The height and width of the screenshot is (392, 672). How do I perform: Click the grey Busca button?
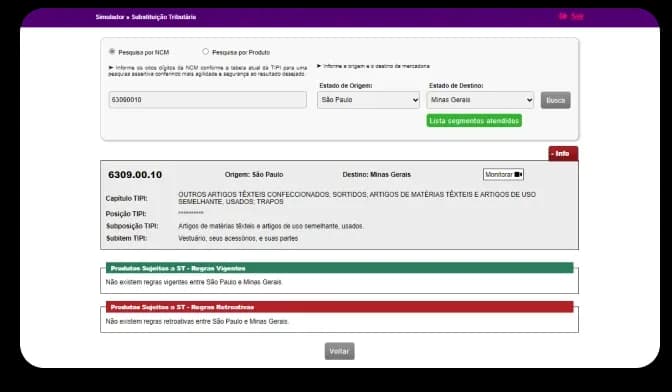(555, 100)
